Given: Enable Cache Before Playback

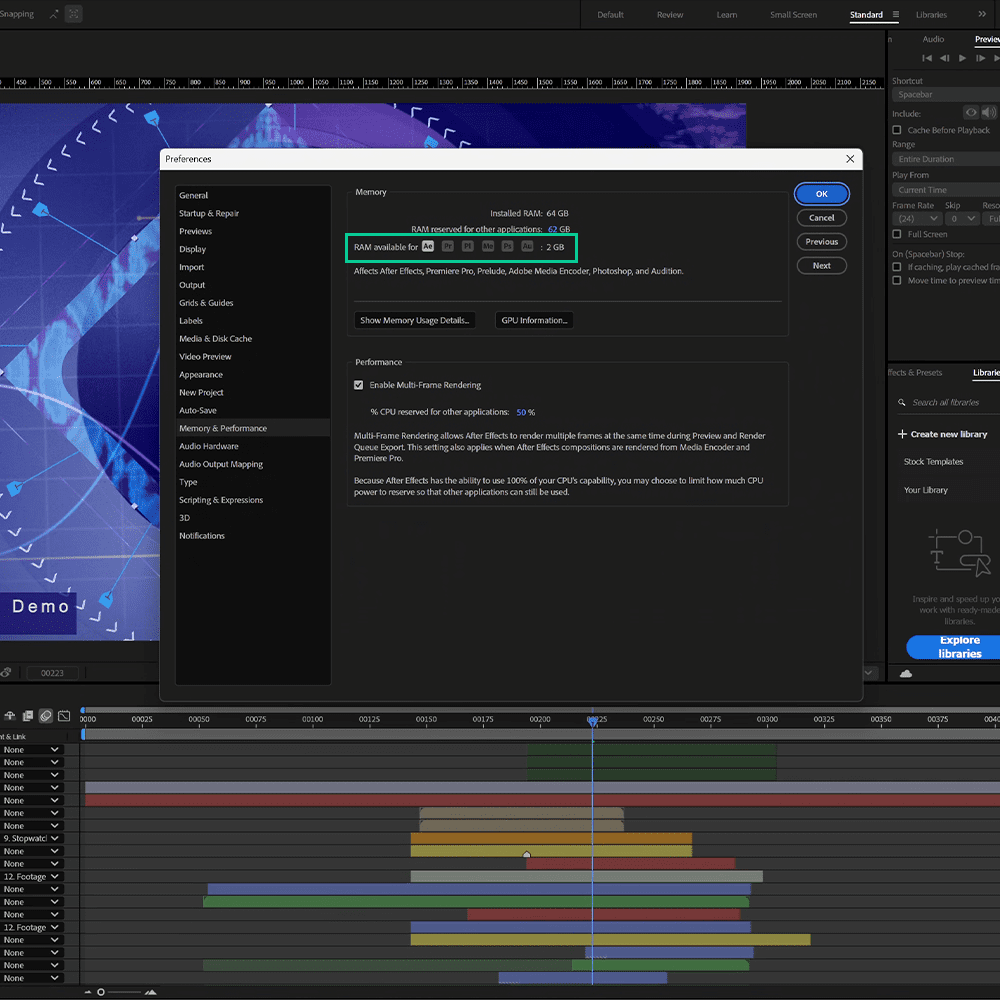Looking at the screenshot, I should point(897,130).
